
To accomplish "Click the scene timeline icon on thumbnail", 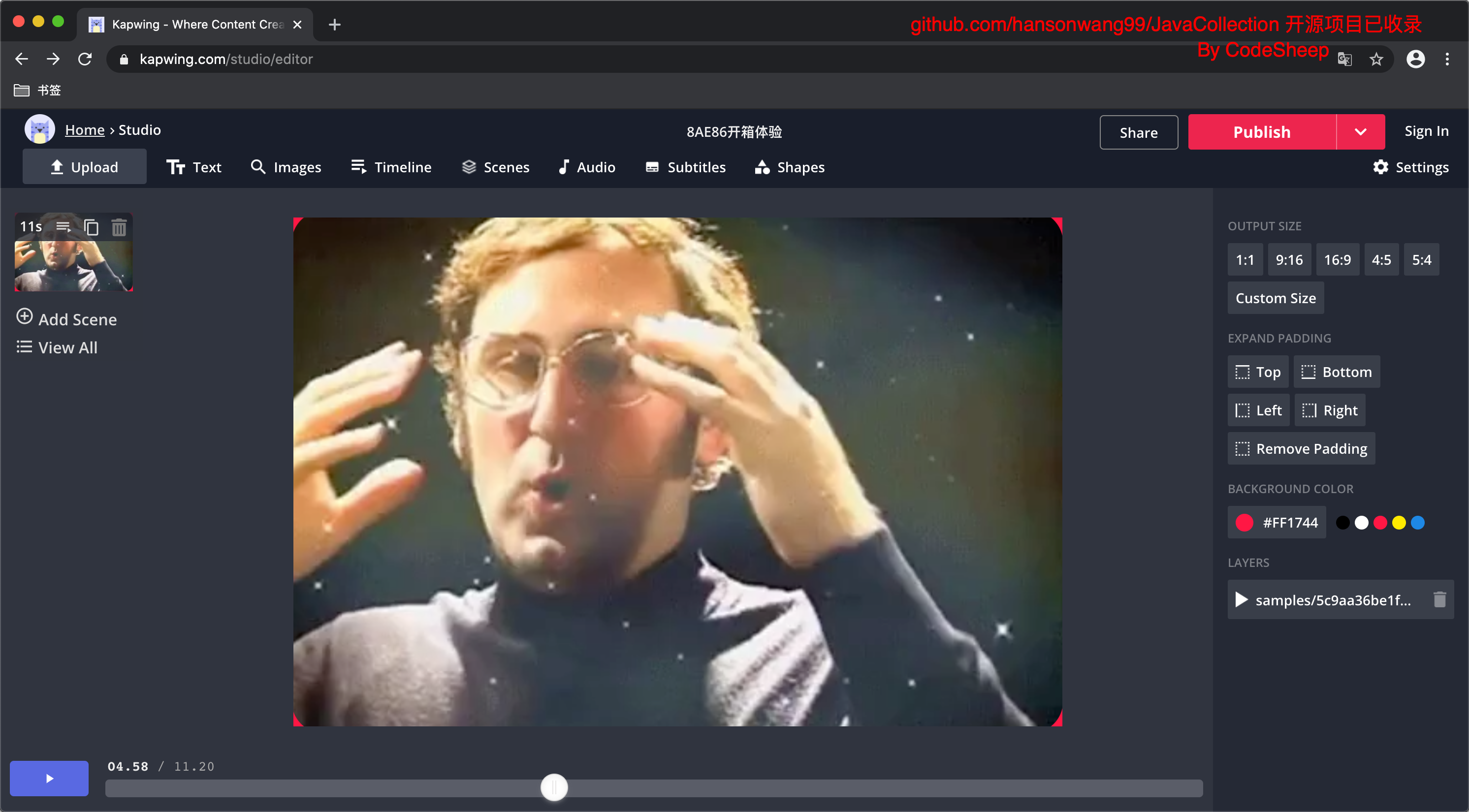I will (64, 227).
